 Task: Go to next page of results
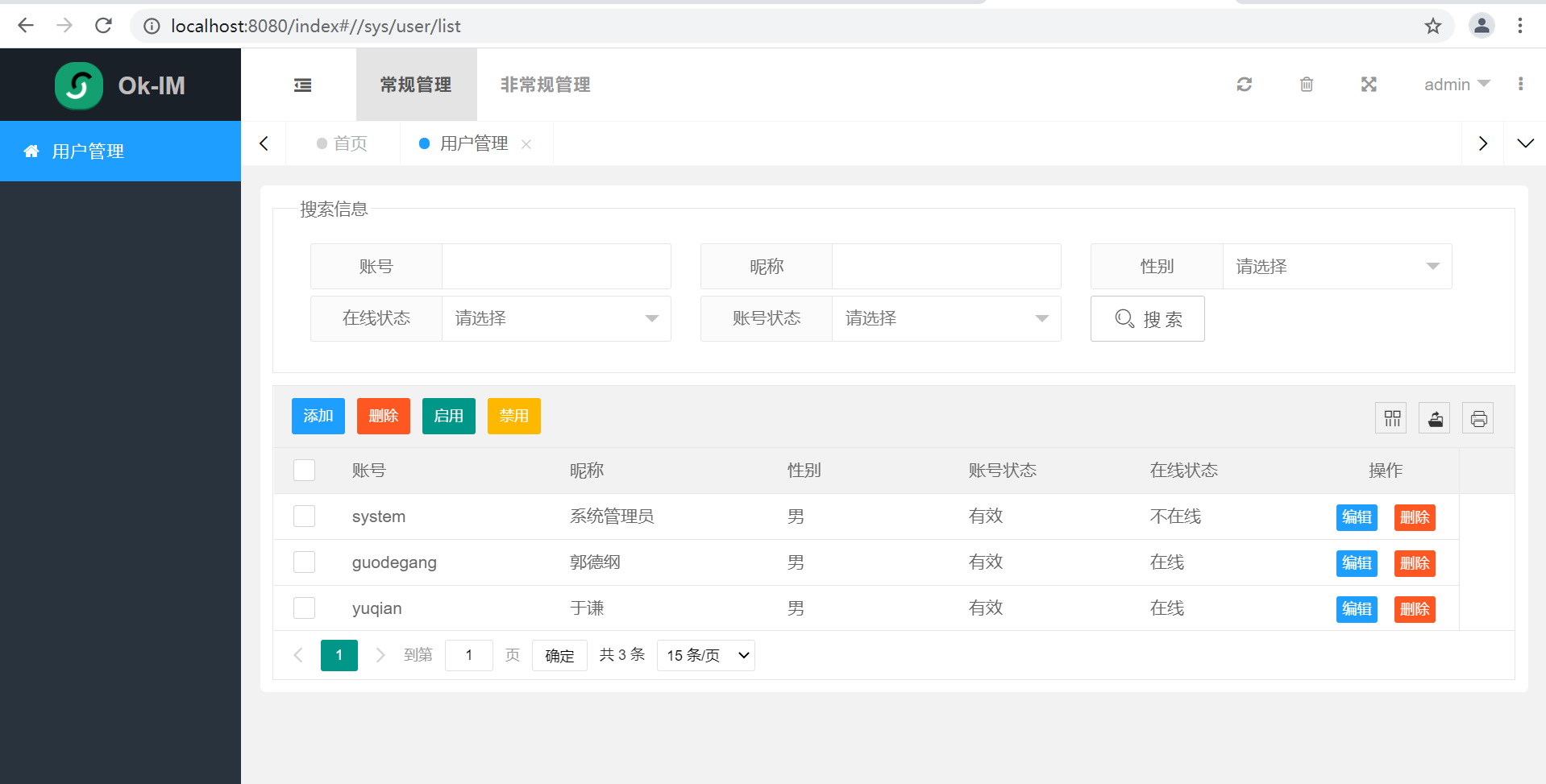coord(380,655)
